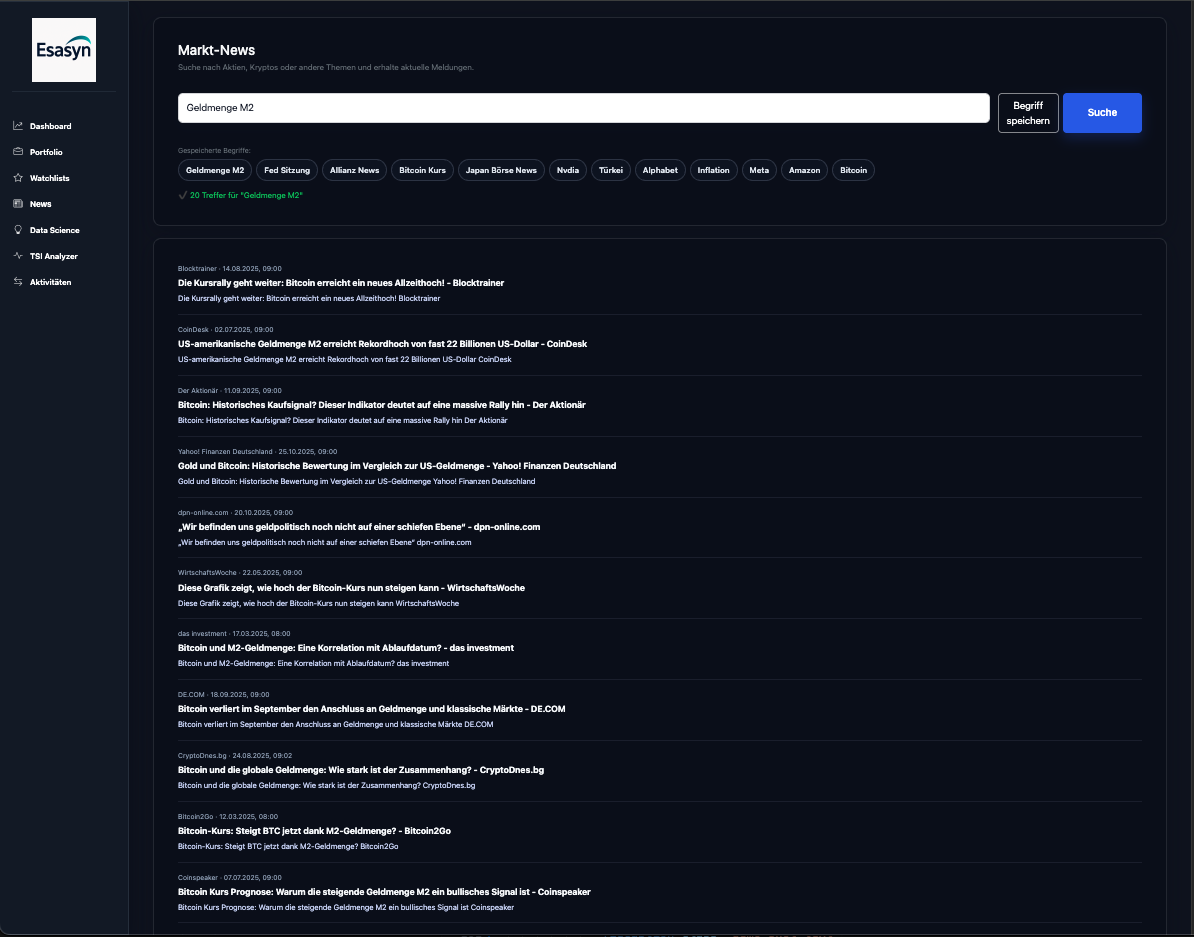1194x937 pixels.
Task: Click the Portfolio briefcase icon
Action: (x=18, y=152)
